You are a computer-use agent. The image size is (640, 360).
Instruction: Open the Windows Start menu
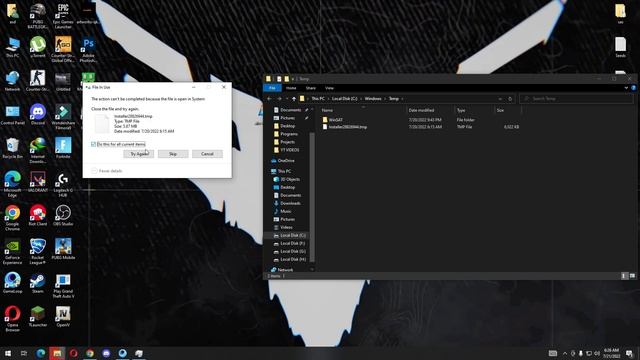click(8, 353)
